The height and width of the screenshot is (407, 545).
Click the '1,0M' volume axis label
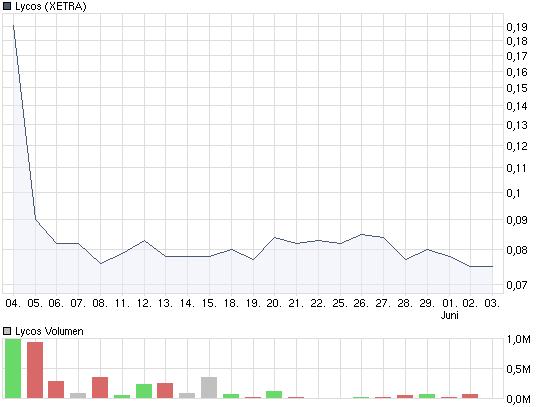point(518,339)
